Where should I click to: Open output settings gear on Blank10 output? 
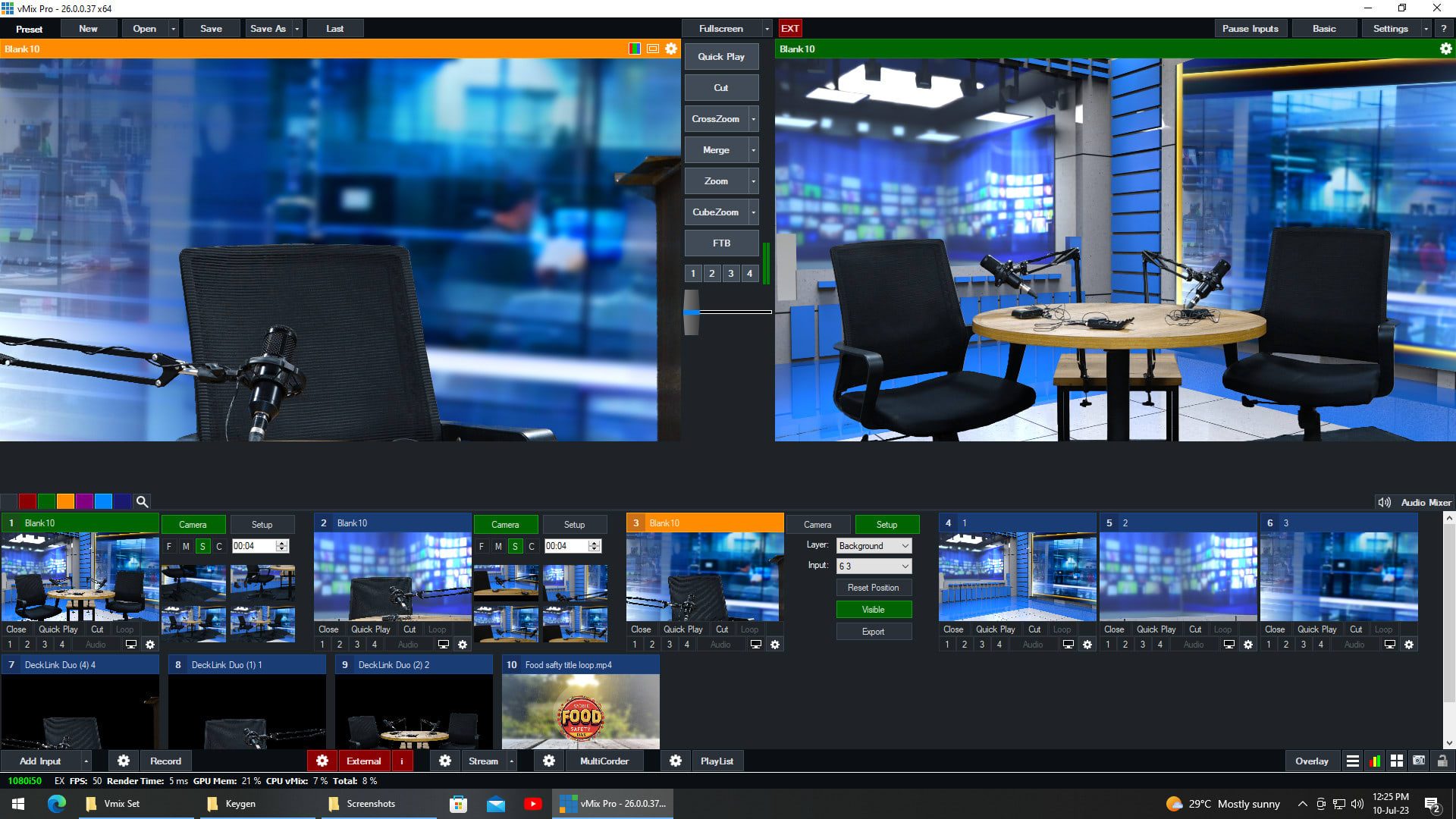1445,49
